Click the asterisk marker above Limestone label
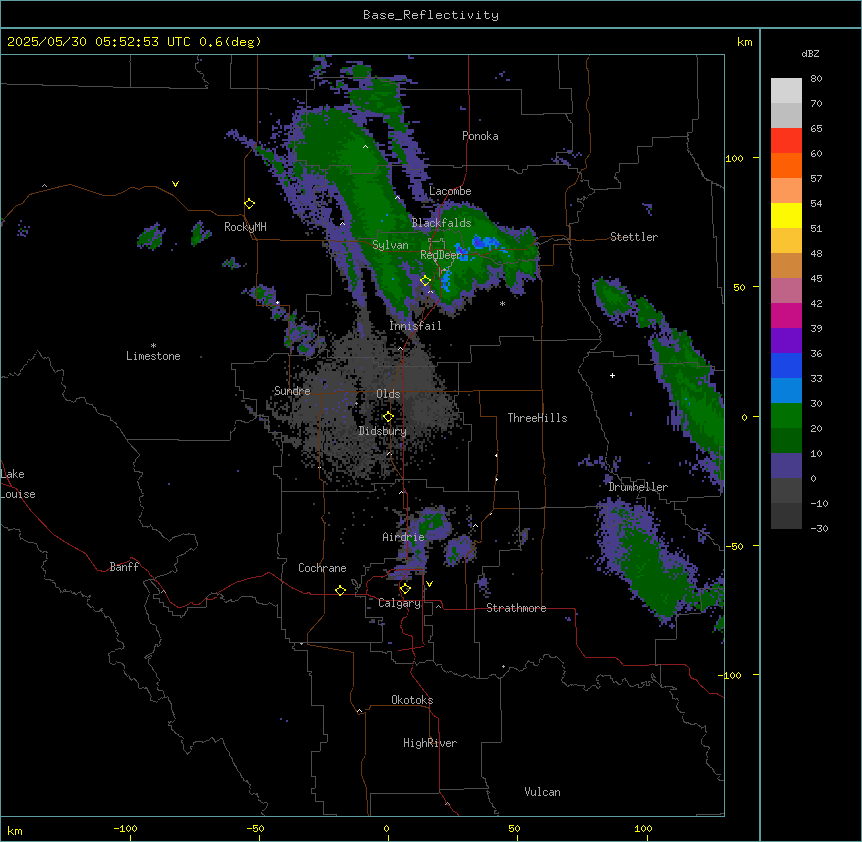Screen dimensions: 862x842 coord(153,346)
